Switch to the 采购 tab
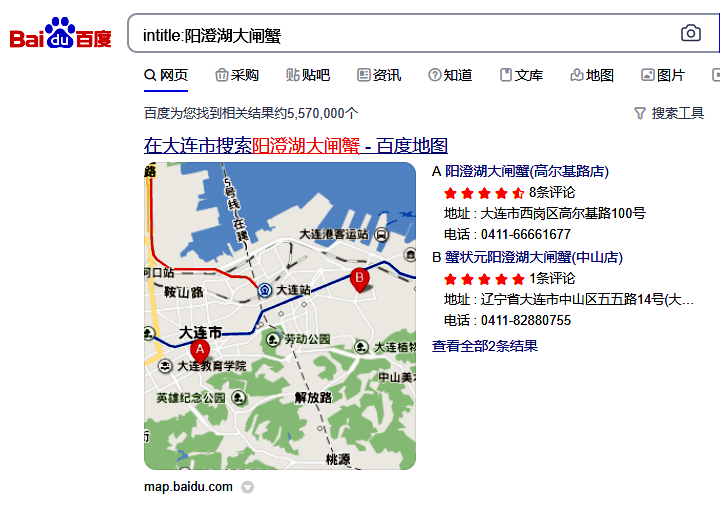The width and height of the screenshot is (720, 509). 237,75
